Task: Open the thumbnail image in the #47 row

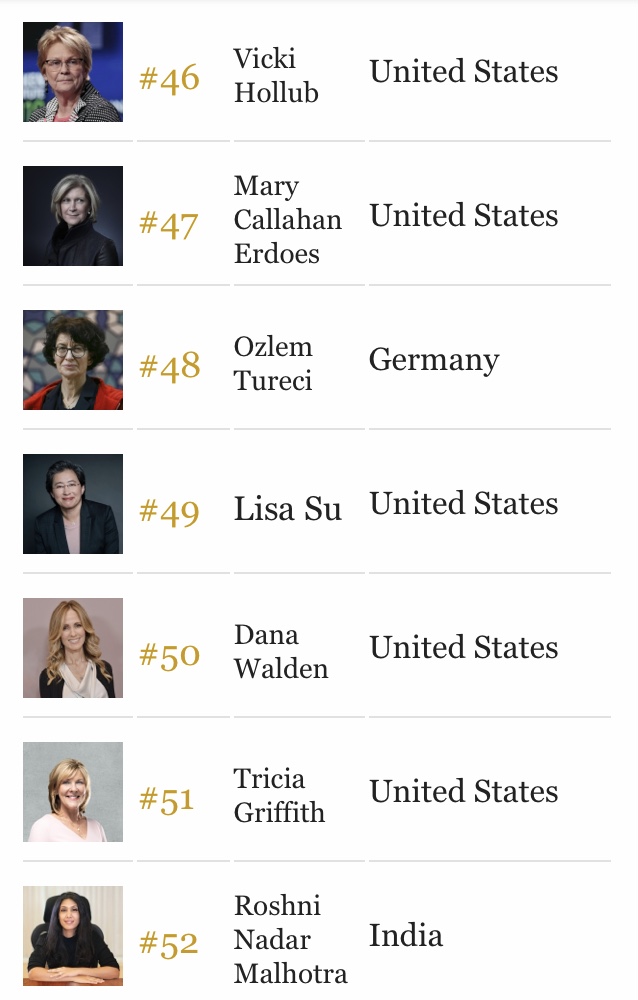Action: pyautogui.click(x=73, y=216)
